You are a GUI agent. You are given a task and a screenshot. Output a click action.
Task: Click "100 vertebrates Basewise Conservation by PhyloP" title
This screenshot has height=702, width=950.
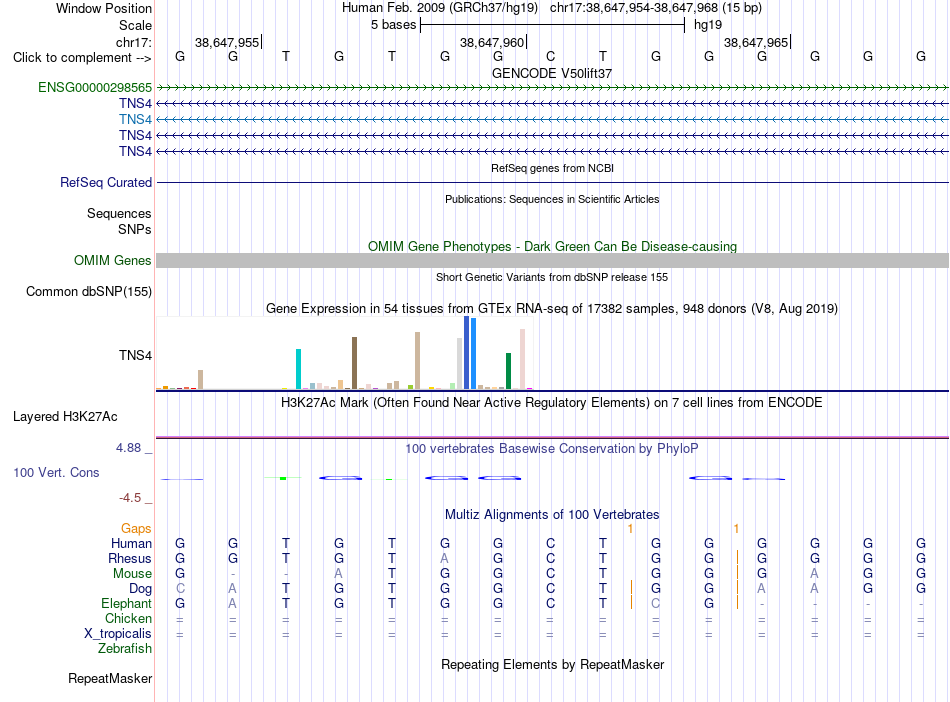[551, 449]
